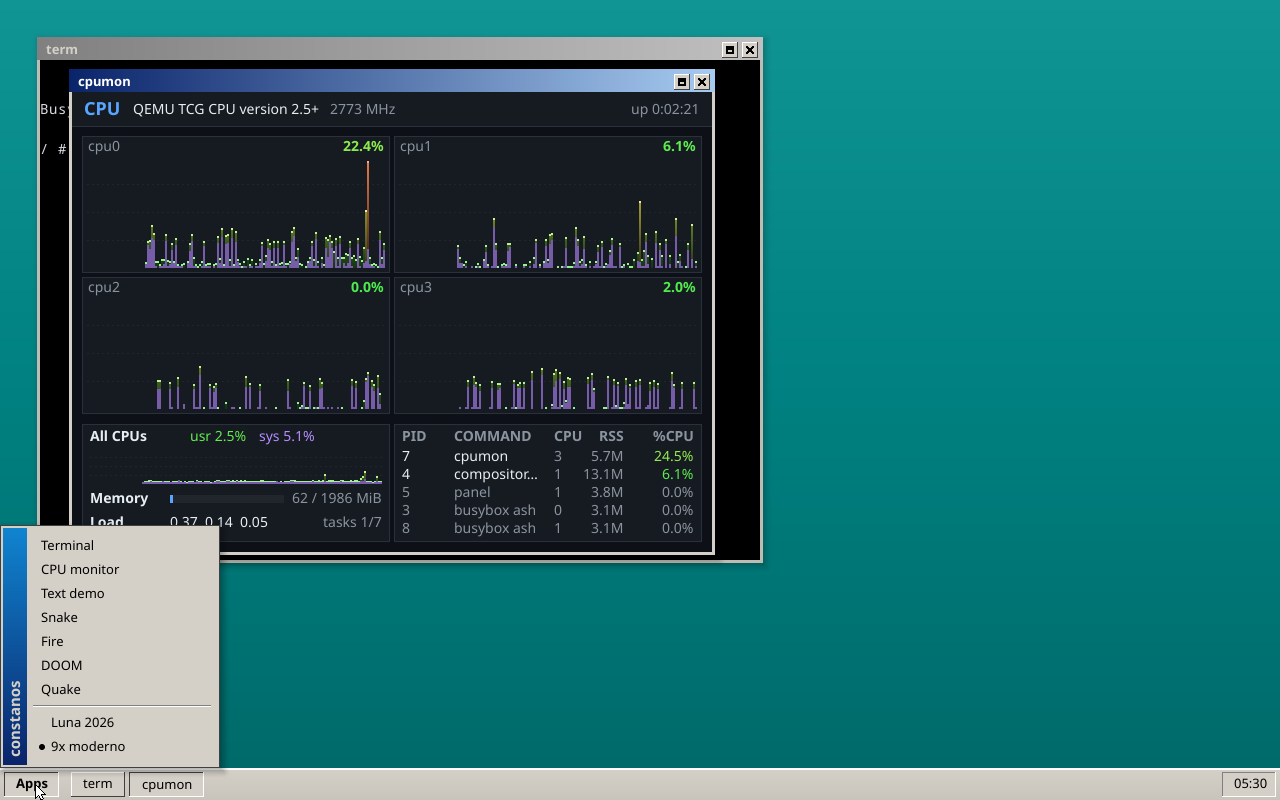This screenshot has height=800, width=1280.
Task: Click the 'sys 5.1%' value
Action: tap(287, 436)
